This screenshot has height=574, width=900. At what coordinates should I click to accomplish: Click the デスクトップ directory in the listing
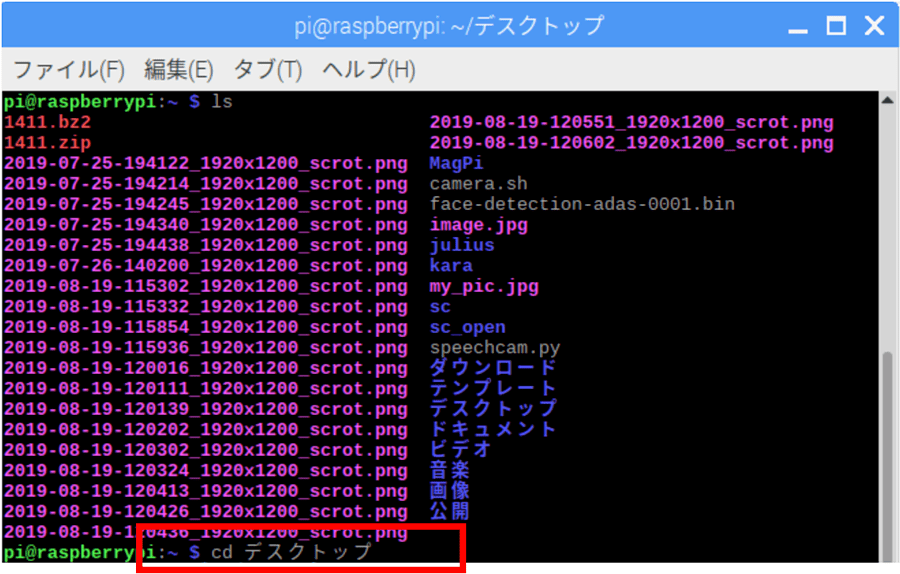[493, 409]
